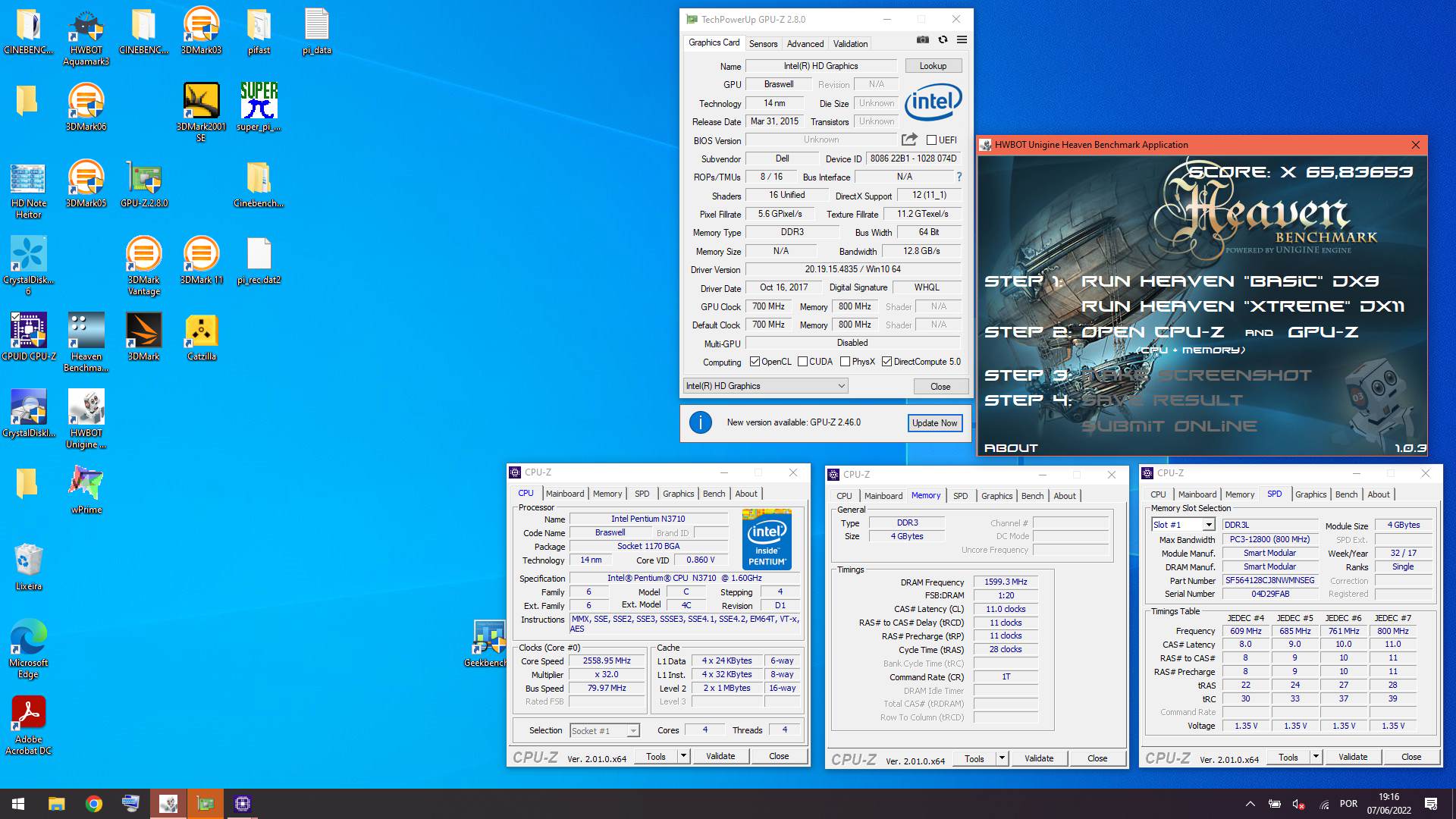Open the HWBOT Aquamark3 desktop shortcut
The image size is (1456, 819).
(x=86, y=36)
